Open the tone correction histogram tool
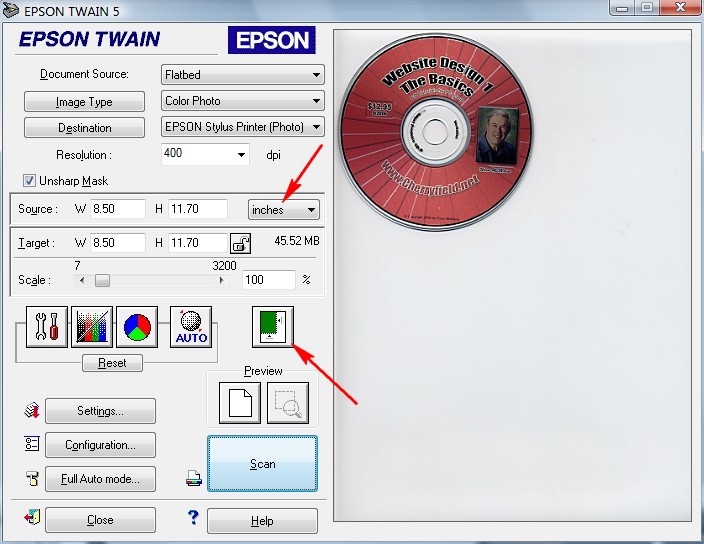 [92, 327]
